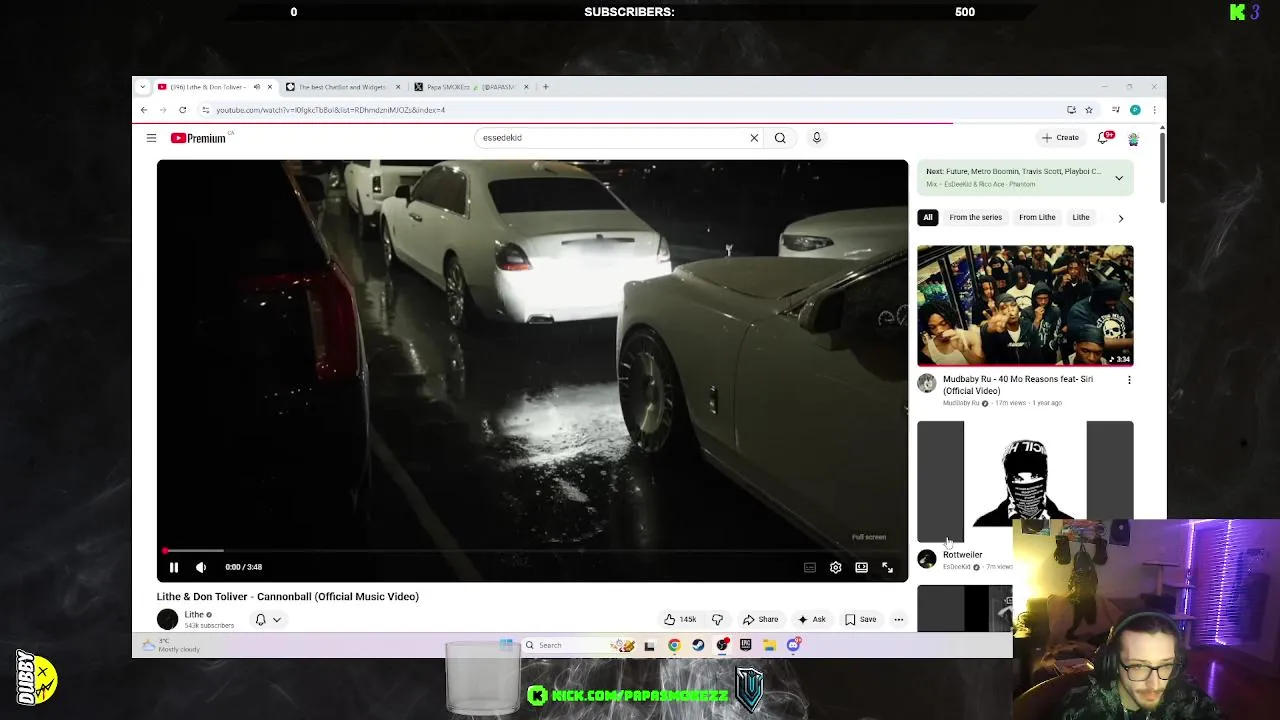Select From the series chip
Viewport: 1280px width, 720px height.
(x=975, y=217)
